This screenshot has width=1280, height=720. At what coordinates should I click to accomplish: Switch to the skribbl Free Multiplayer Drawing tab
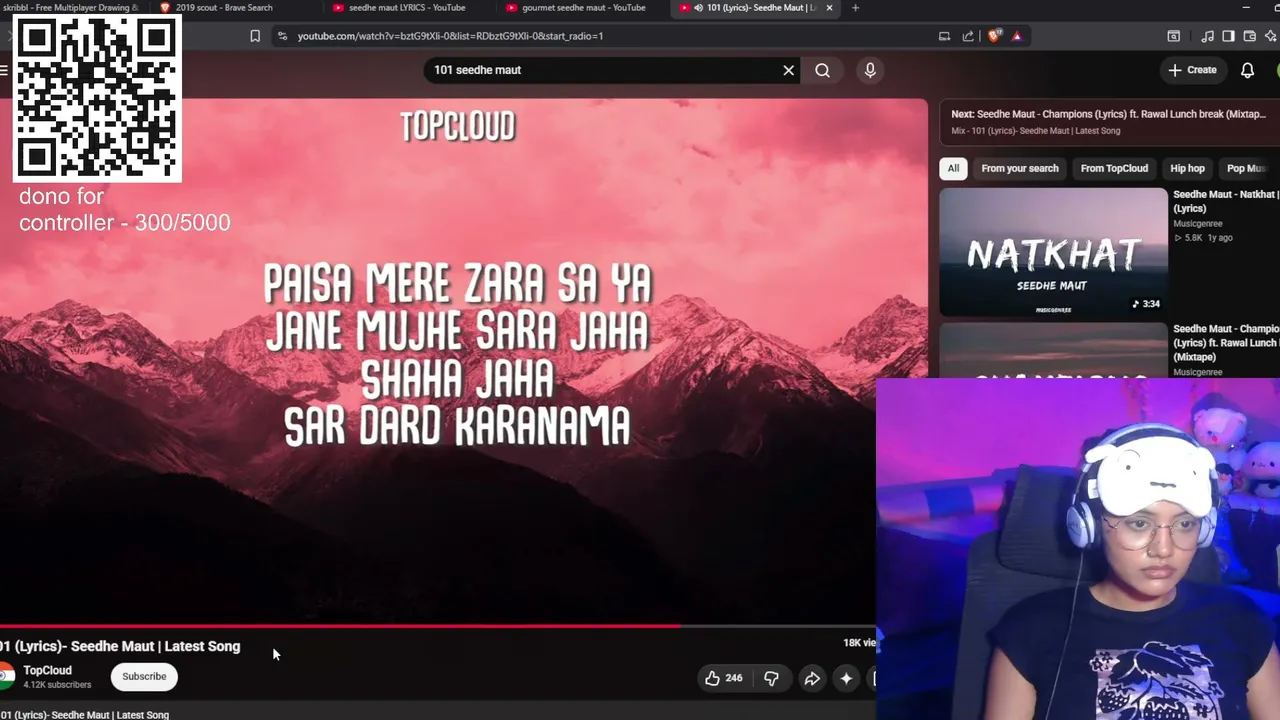point(70,8)
